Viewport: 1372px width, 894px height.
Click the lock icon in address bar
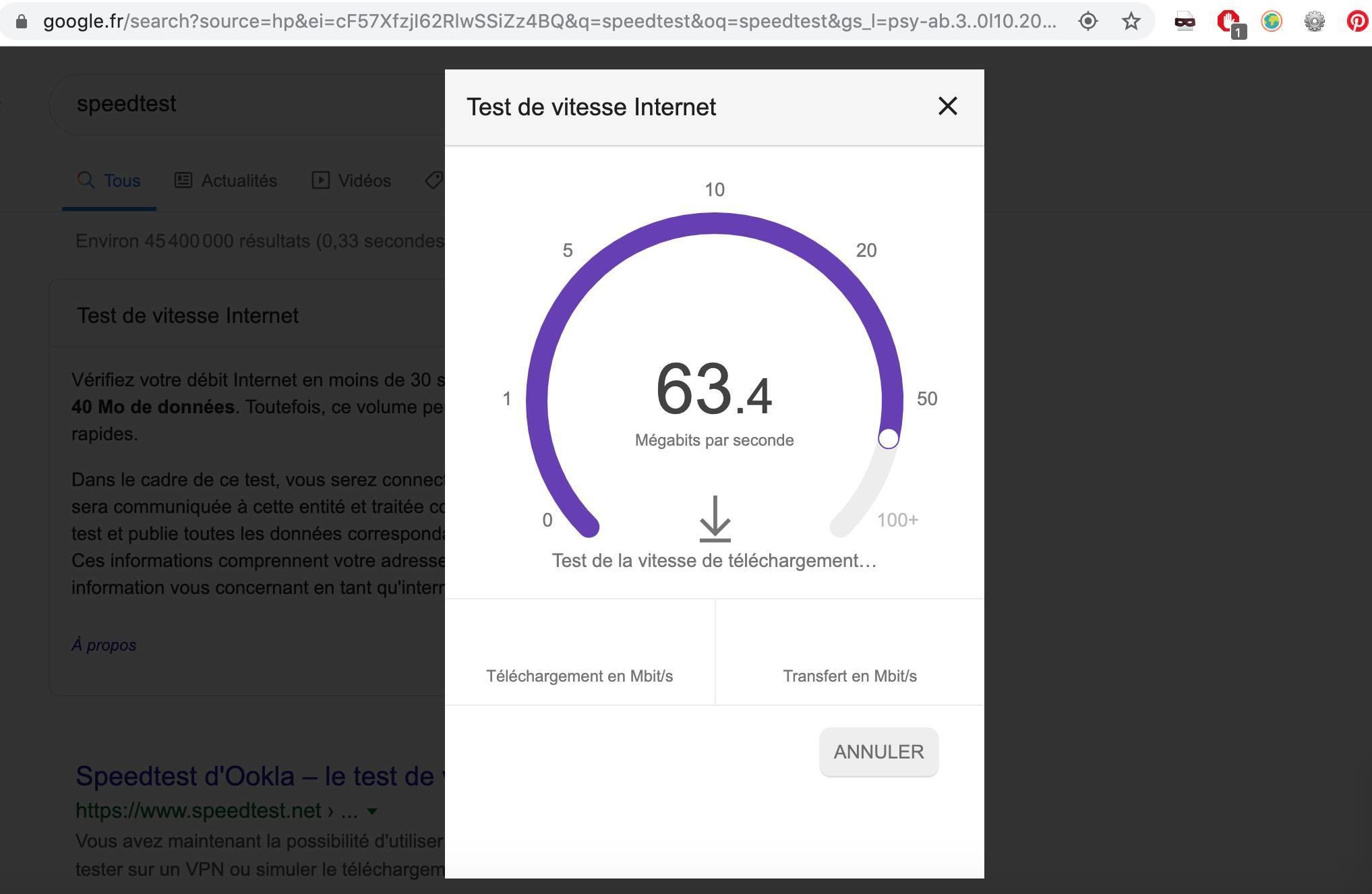point(22,22)
